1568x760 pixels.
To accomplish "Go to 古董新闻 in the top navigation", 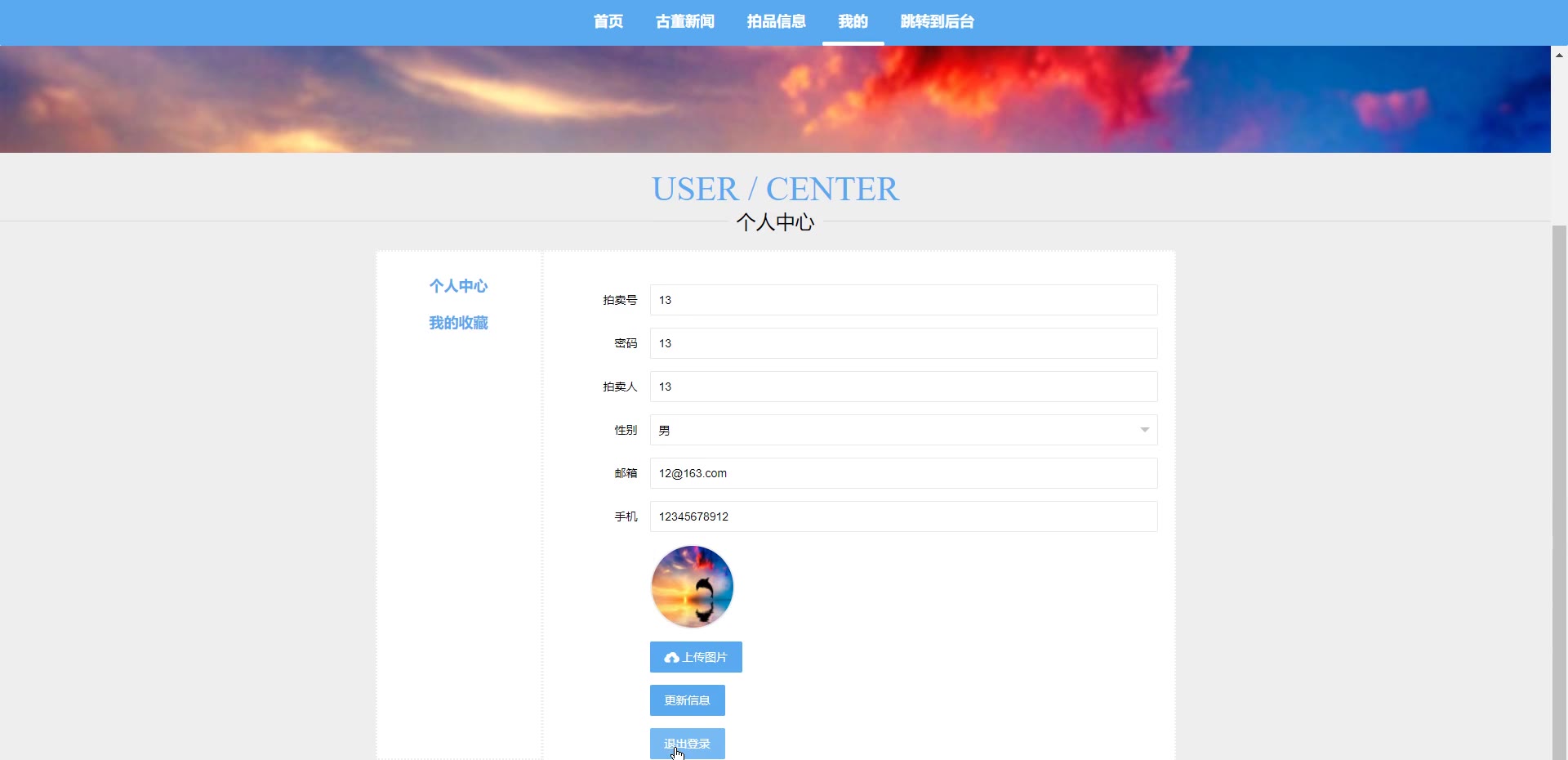I will 685,22.
